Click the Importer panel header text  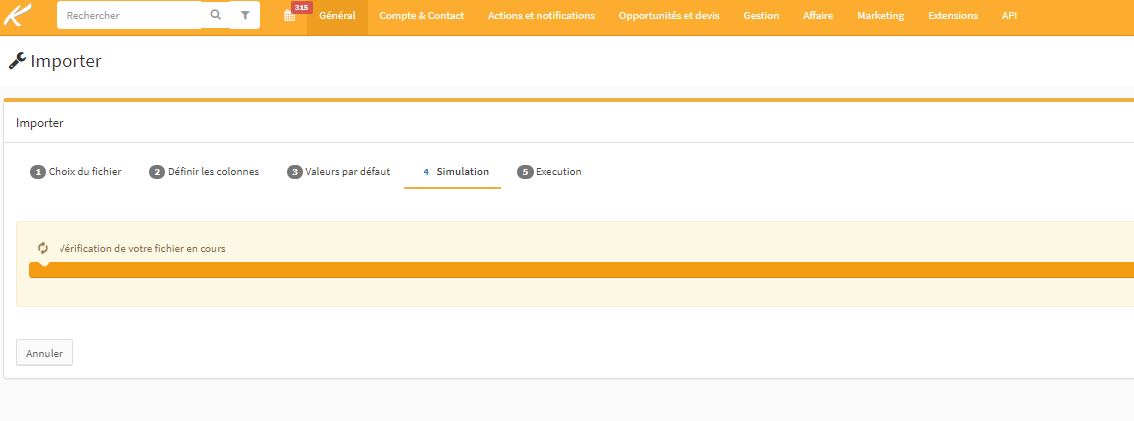[x=40, y=123]
